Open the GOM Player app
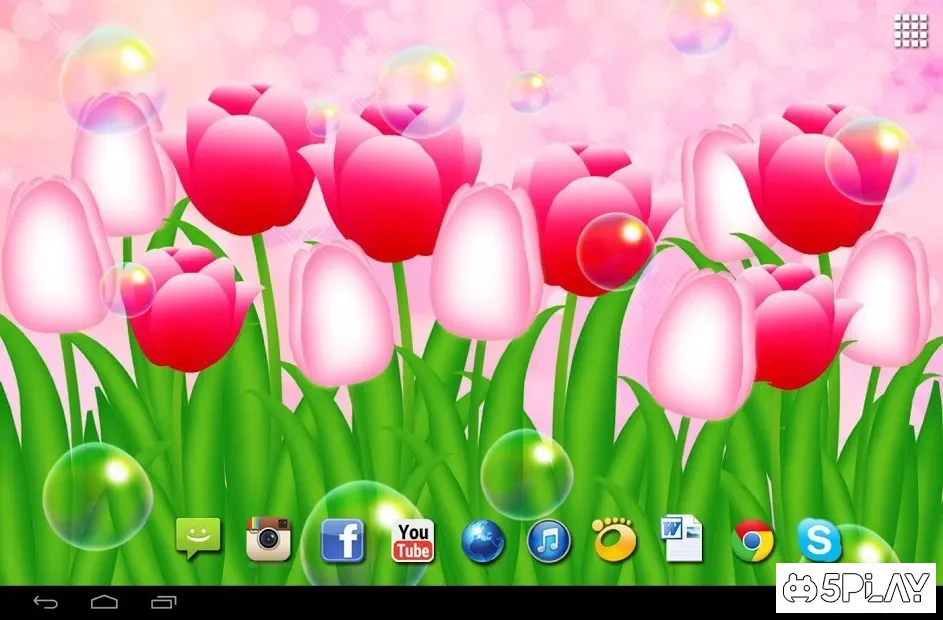 613,539
